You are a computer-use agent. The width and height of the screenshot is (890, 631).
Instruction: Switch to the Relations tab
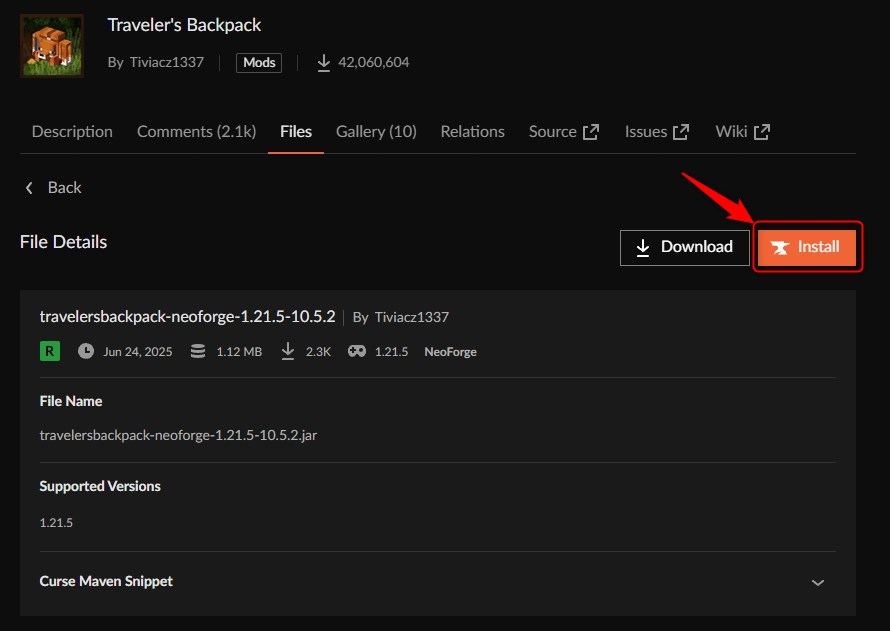click(472, 132)
